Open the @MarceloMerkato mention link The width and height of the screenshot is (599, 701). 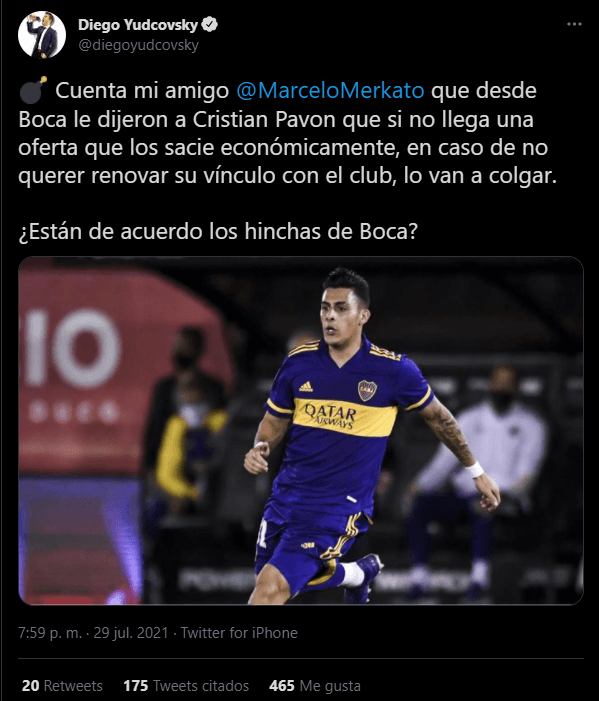pyautogui.click(x=330, y=90)
